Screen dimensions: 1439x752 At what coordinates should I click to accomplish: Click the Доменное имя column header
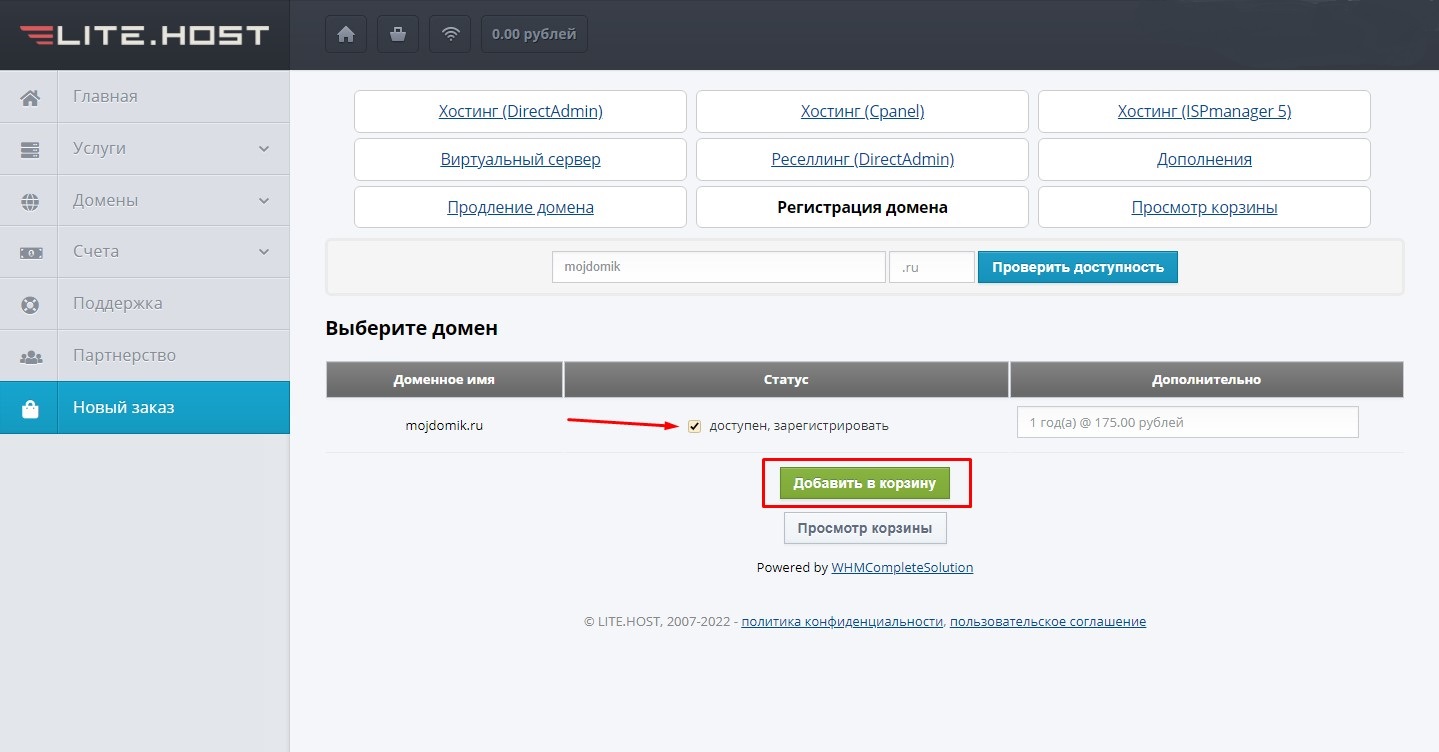(x=444, y=380)
